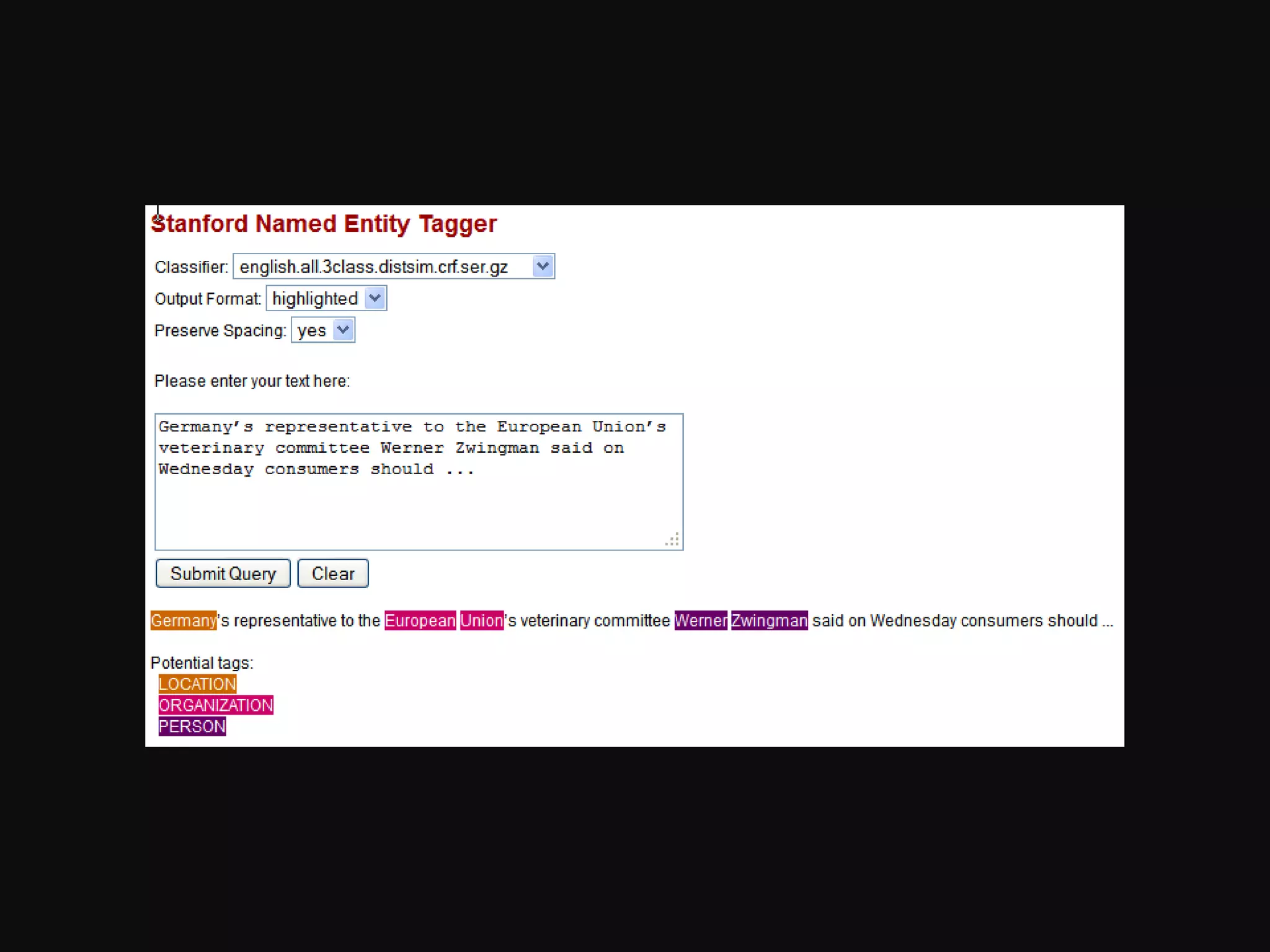Click the orange LOCATION tag swatch
Viewport: 1270px width, 952px height.
(197, 684)
